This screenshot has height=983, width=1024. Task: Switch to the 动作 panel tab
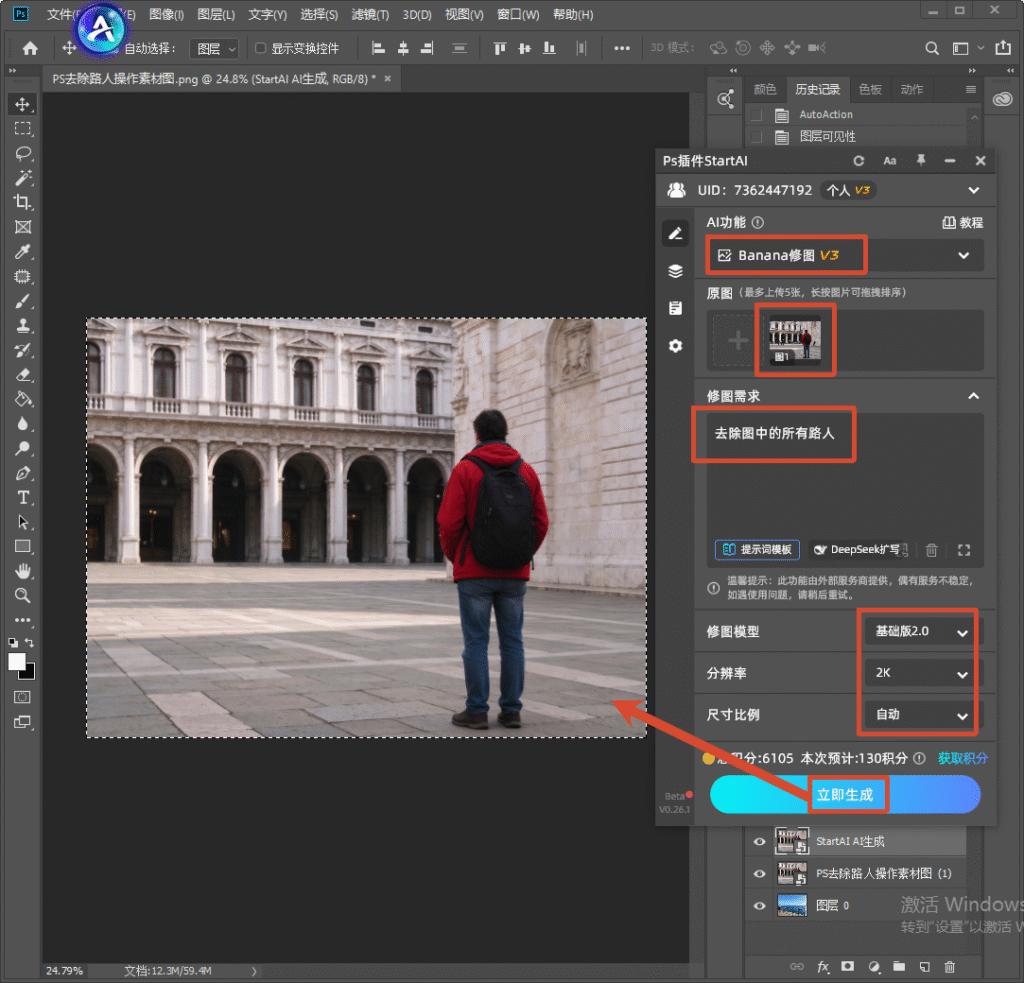point(912,89)
